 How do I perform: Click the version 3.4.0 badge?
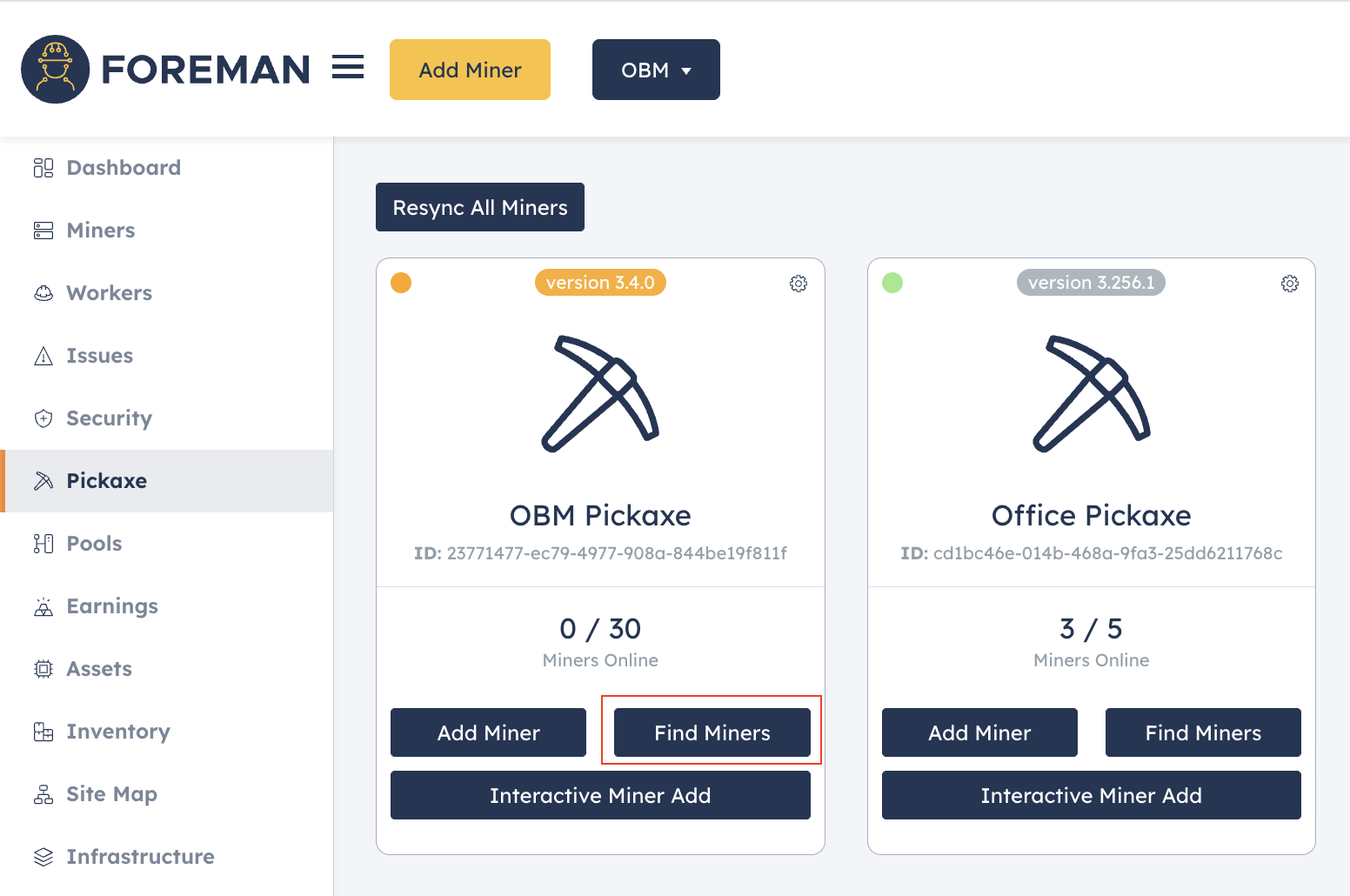point(600,283)
